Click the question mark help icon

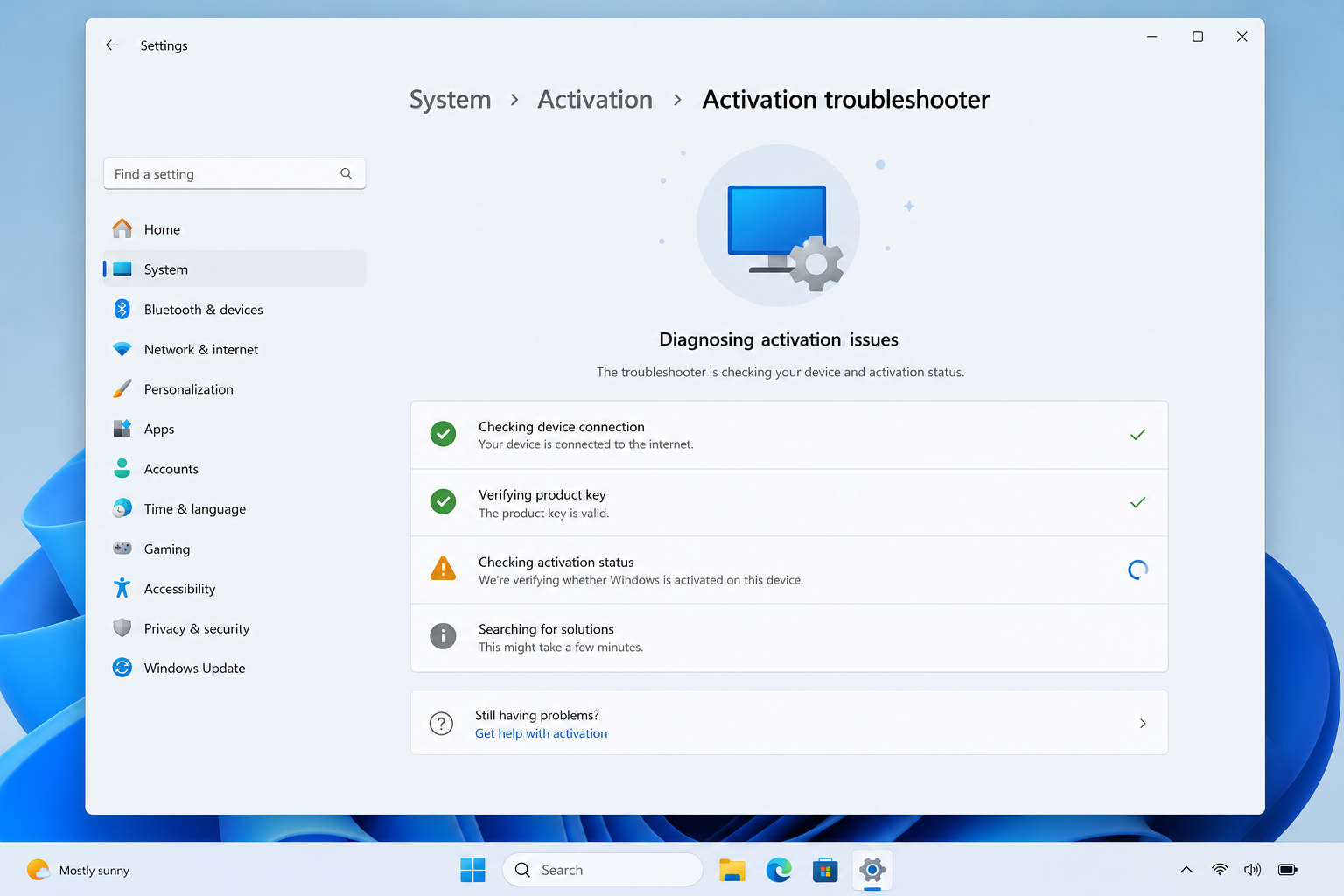[442, 724]
